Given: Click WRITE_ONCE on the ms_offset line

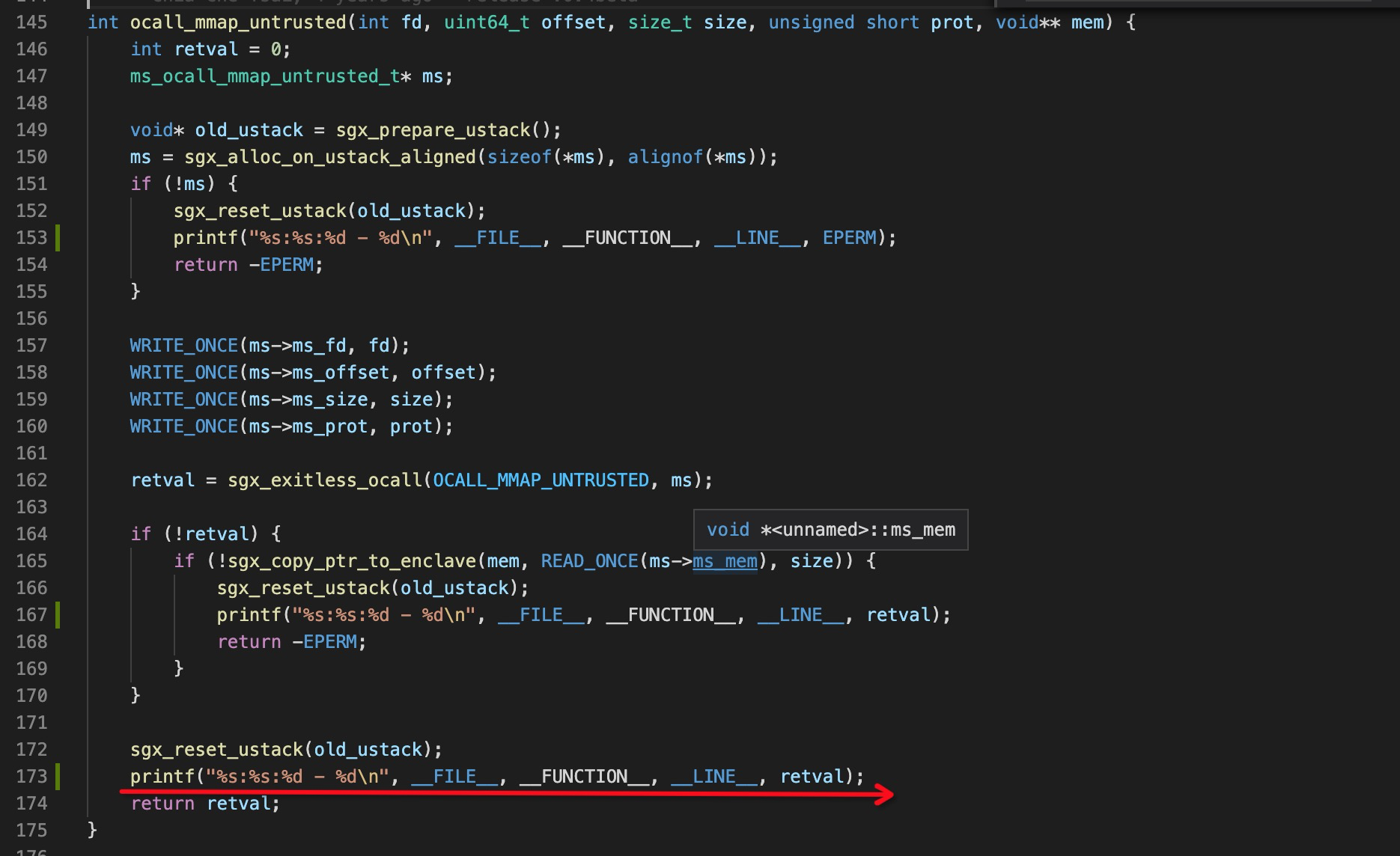Looking at the screenshot, I should click(x=184, y=373).
